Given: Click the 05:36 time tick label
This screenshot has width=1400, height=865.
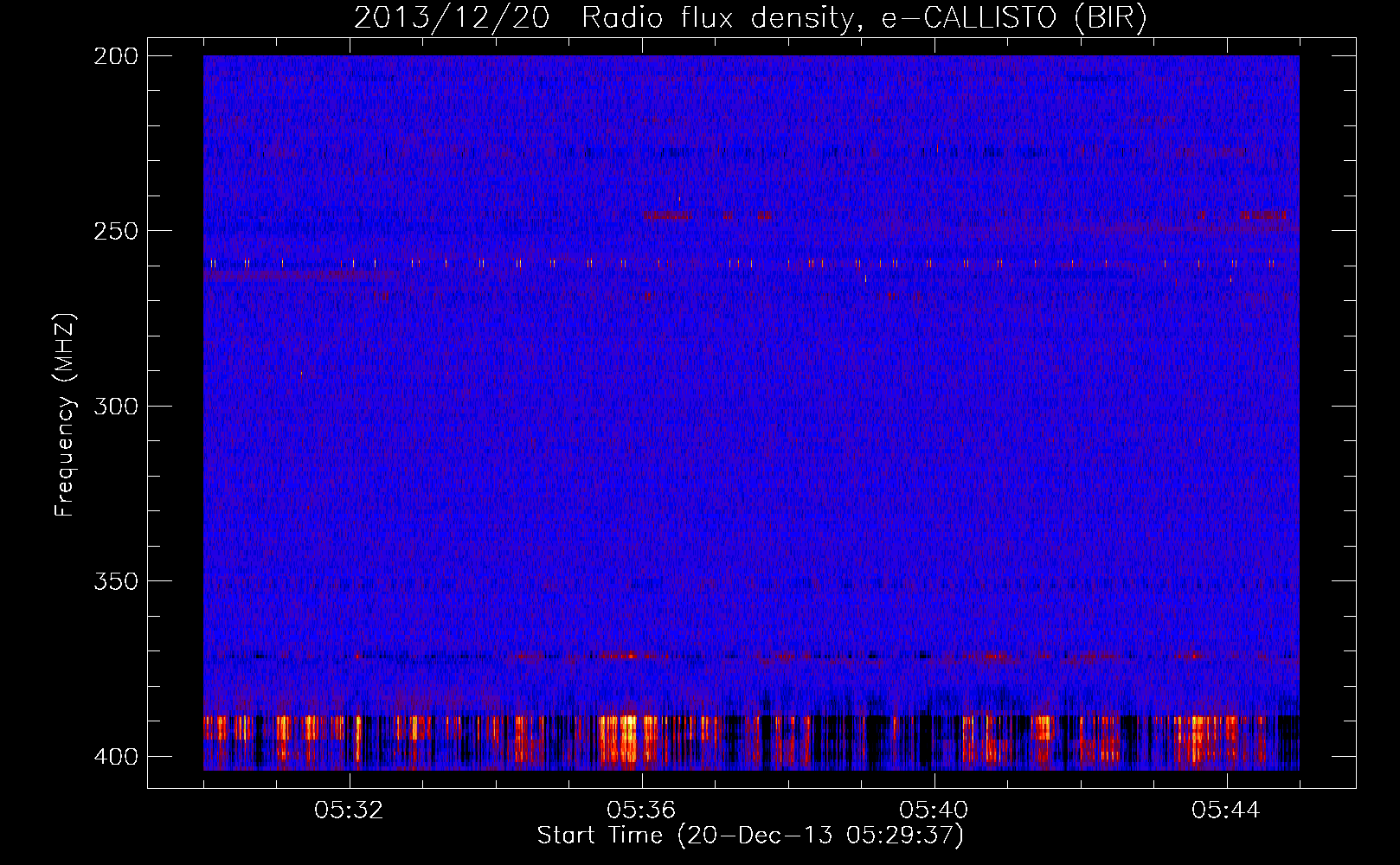Looking at the screenshot, I should [x=641, y=810].
